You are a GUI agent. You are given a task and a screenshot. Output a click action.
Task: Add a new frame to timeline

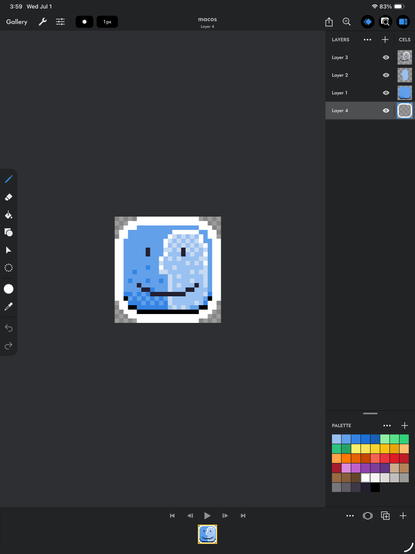pos(403,516)
